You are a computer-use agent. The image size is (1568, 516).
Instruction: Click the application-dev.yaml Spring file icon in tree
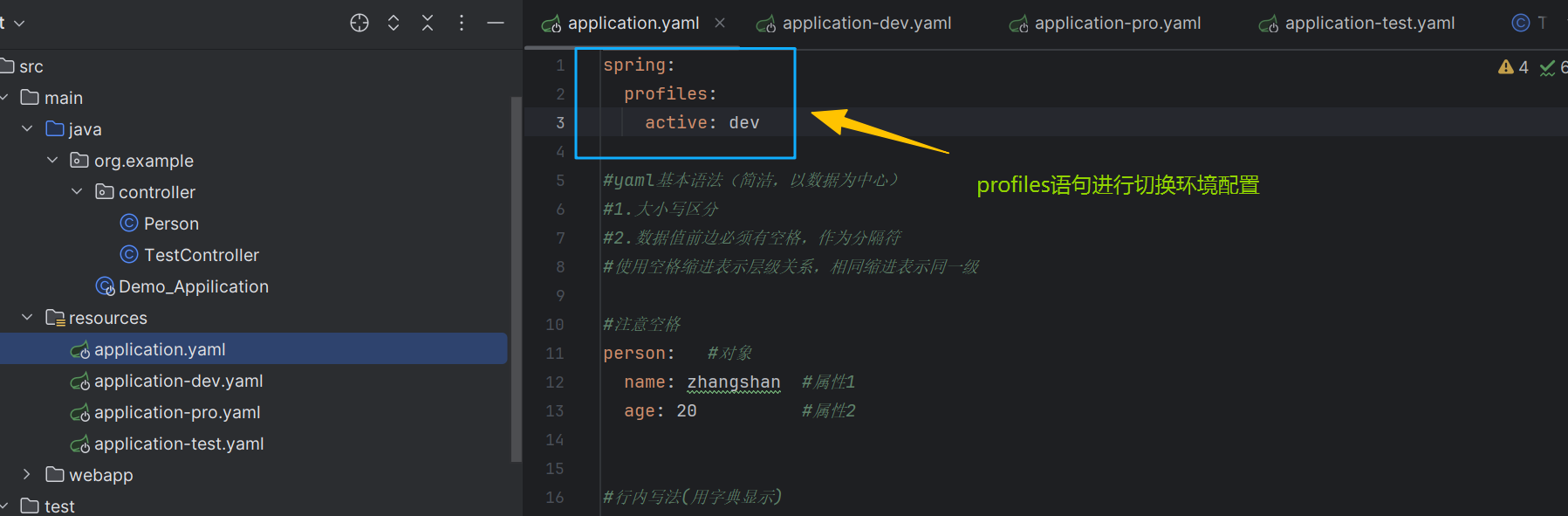(x=80, y=382)
